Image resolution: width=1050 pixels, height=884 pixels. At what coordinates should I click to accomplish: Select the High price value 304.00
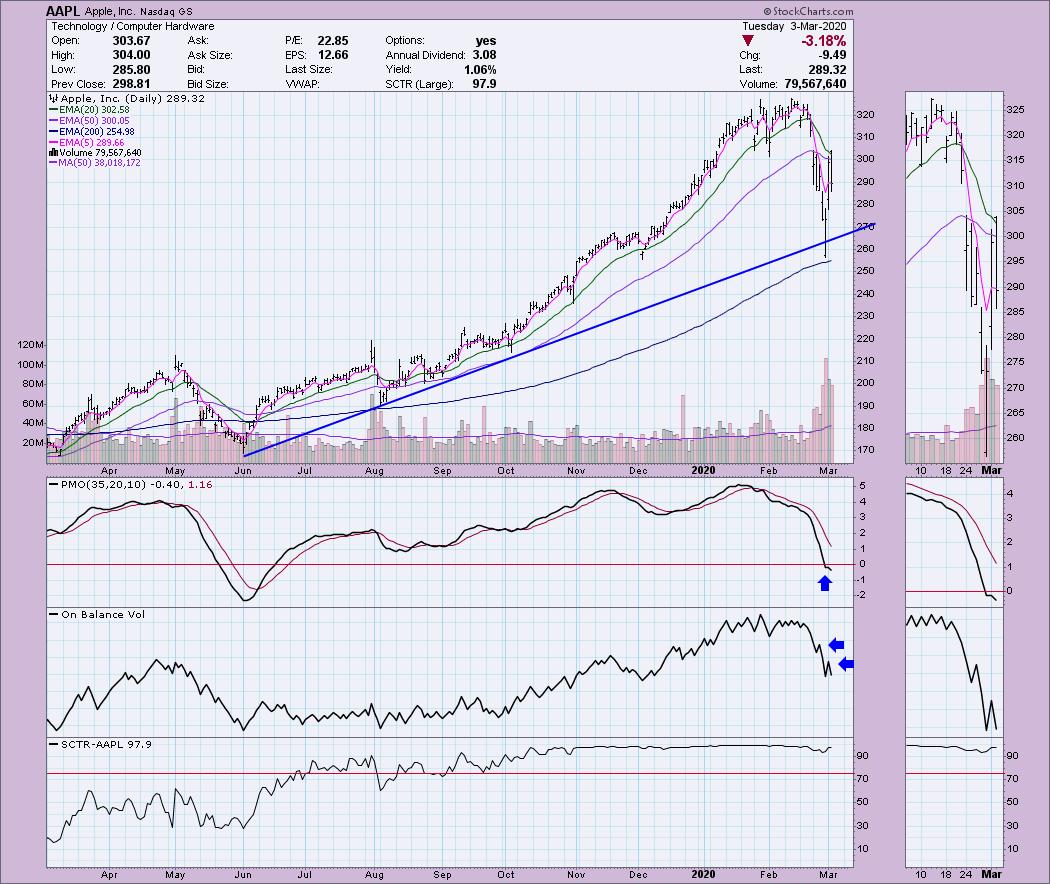[131, 55]
